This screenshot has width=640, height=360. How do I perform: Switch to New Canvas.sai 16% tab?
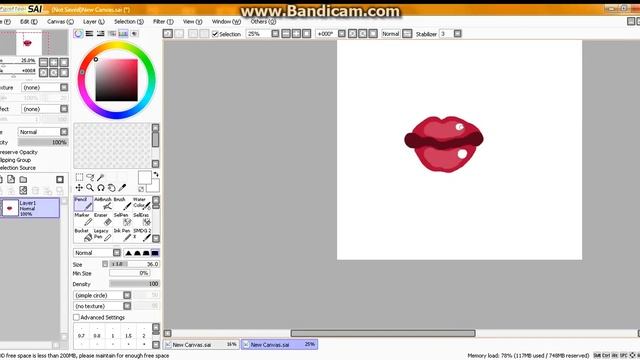[x=201, y=344]
